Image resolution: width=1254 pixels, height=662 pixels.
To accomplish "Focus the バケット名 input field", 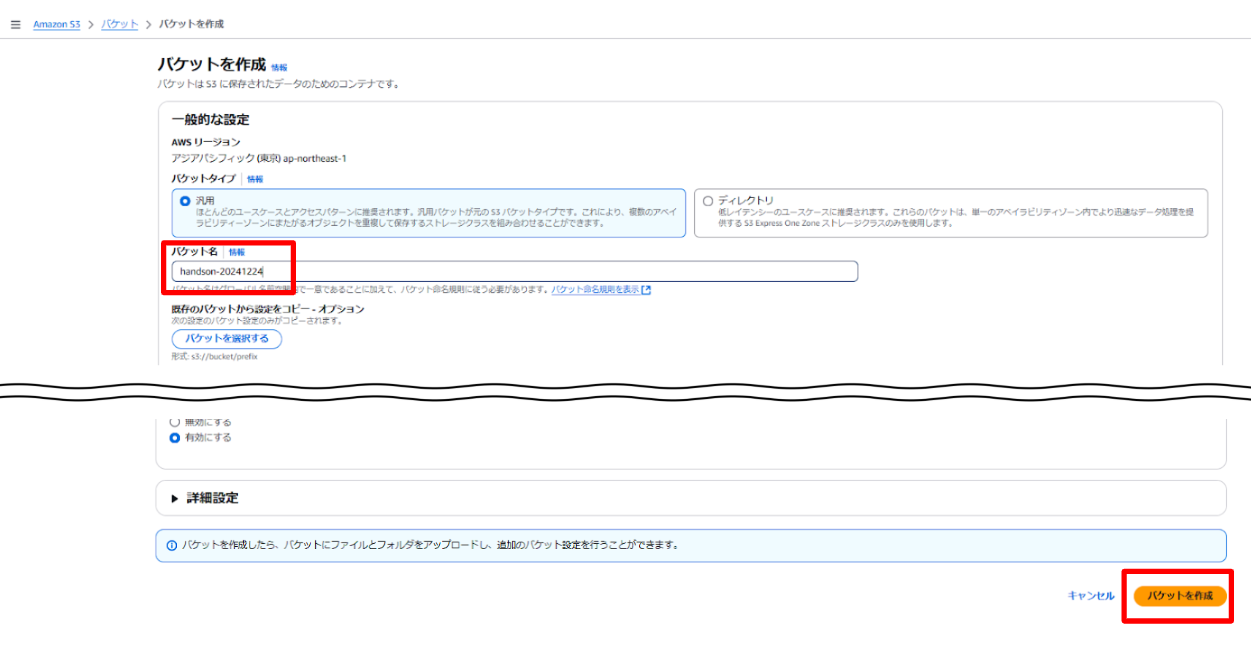I will coord(514,271).
